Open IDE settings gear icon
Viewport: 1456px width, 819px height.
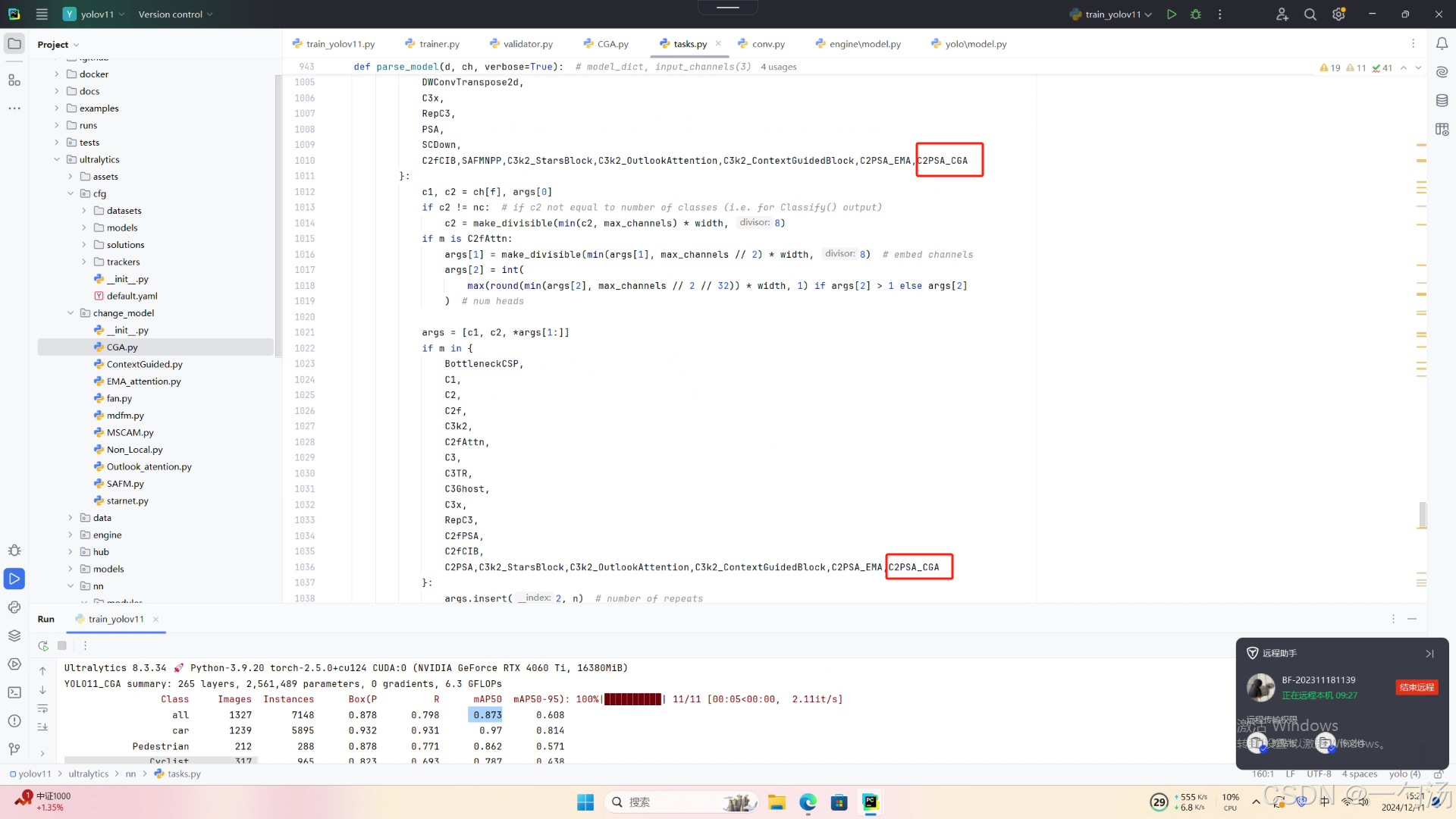pyautogui.click(x=1338, y=14)
